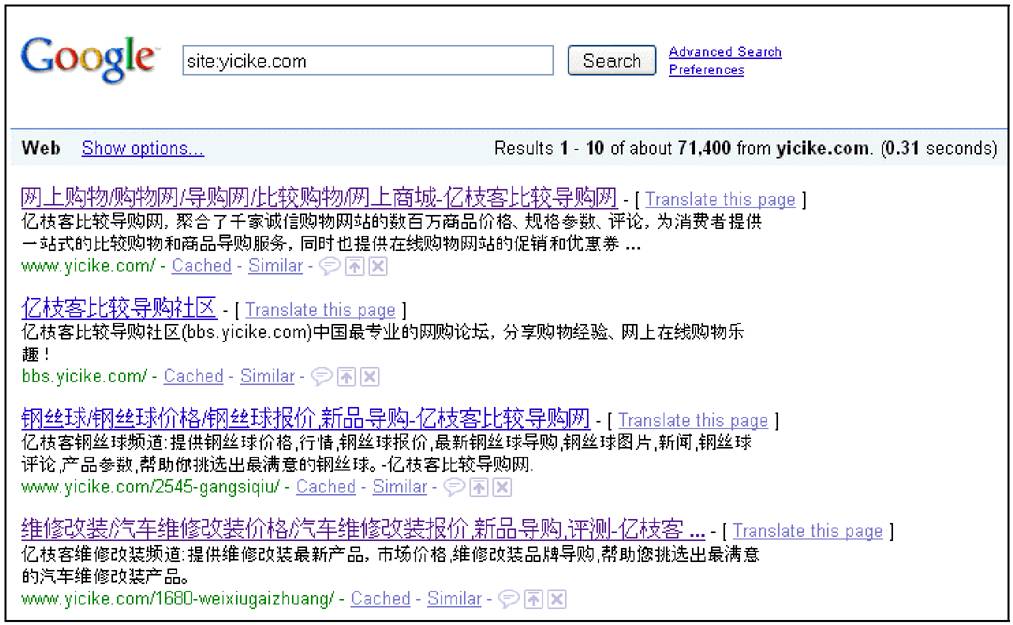1013x625 pixels.
Task: Click the URL www.yicike.com/1680-weixiugaizhuang/
Action: [x=178, y=599]
